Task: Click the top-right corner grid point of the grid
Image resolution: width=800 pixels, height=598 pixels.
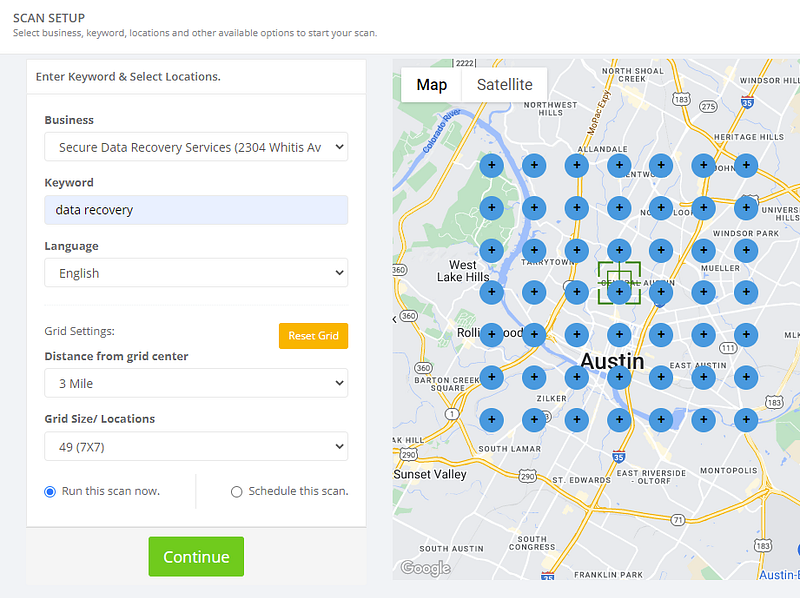Action: (746, 165)
